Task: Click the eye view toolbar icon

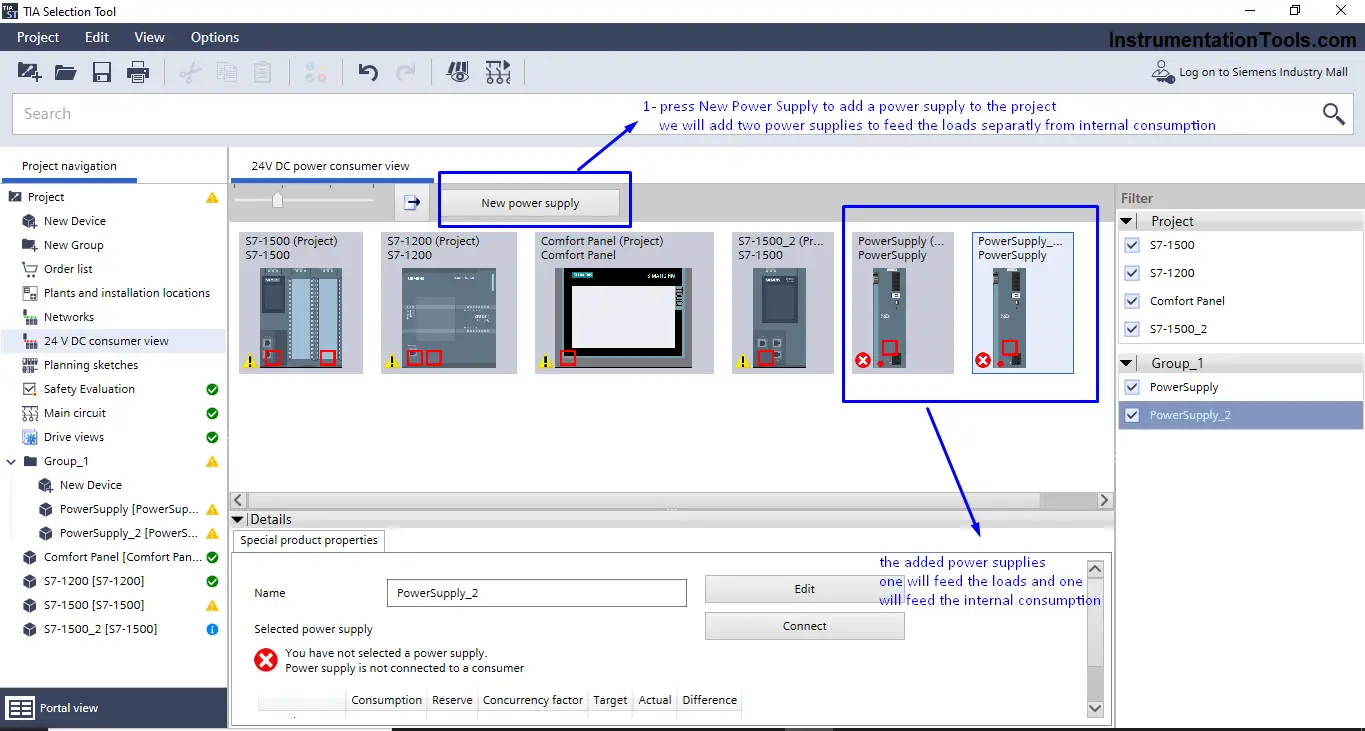Action: tap(459, 72)
